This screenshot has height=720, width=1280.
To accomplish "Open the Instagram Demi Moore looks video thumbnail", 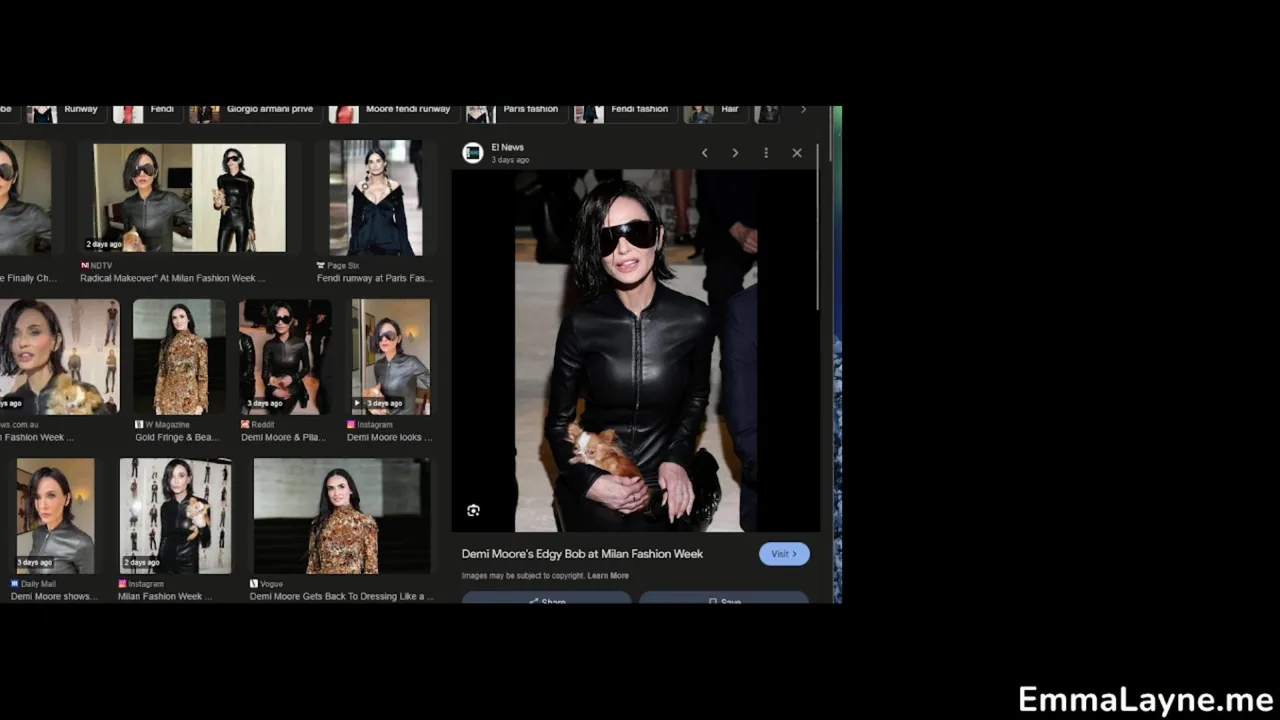I will 391,357.
